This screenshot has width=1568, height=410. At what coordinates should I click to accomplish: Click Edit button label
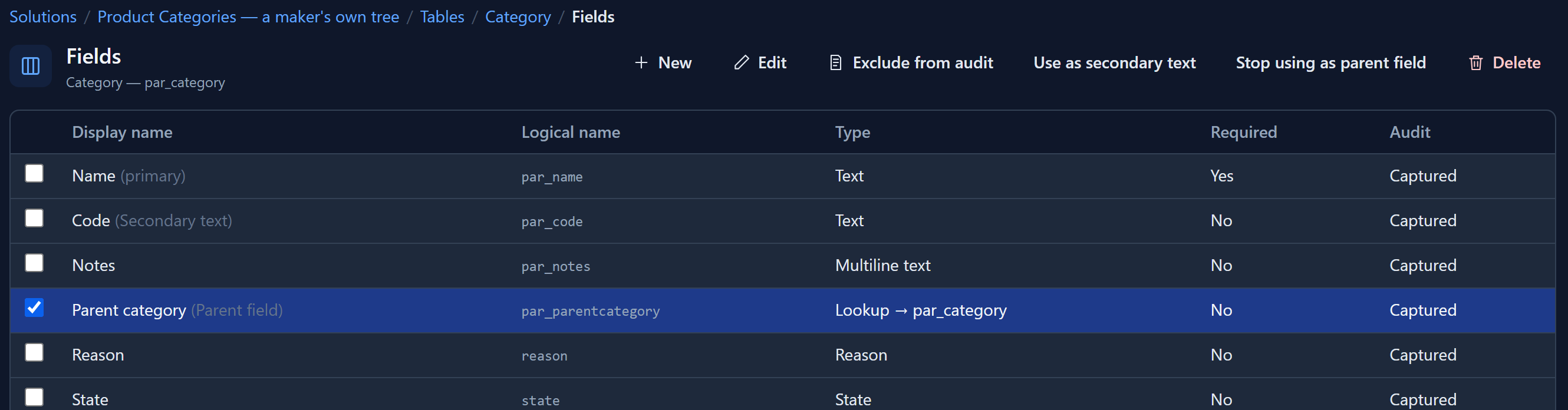[x=772, y=62]
